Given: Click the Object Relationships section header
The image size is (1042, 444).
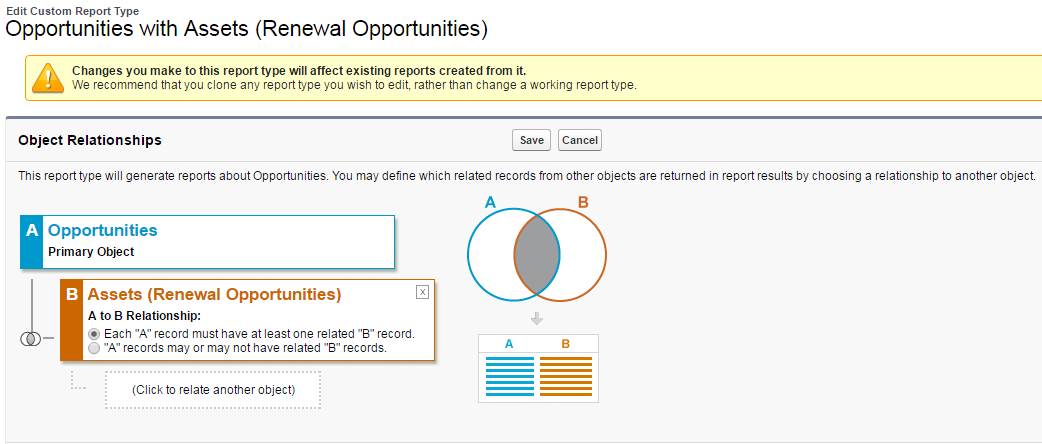Looking at the screenshot, I should 90,140.
